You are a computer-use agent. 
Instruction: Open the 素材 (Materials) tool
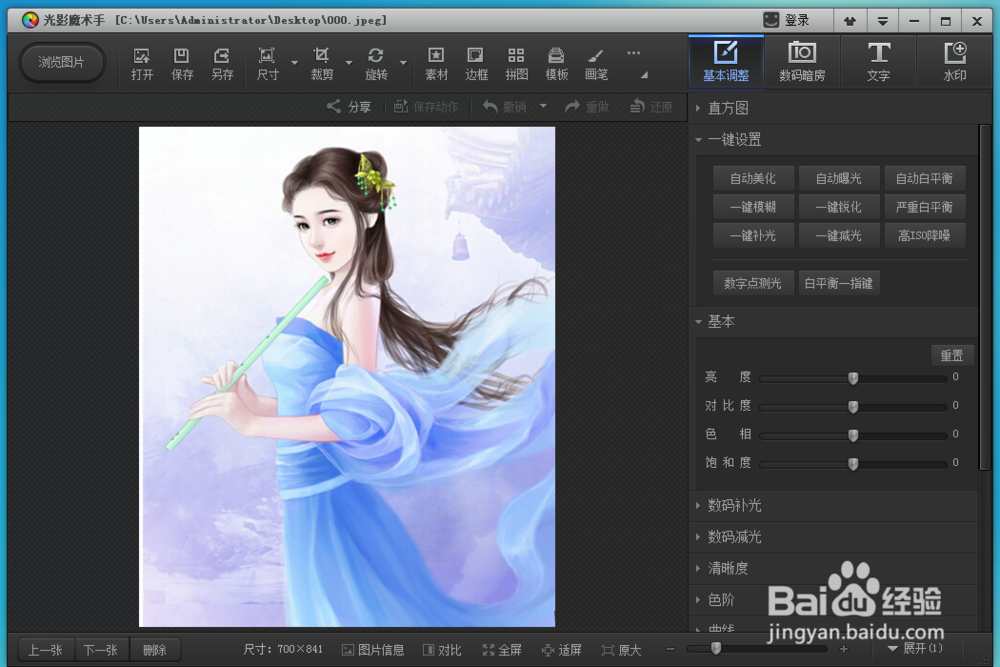pos(436,64)
